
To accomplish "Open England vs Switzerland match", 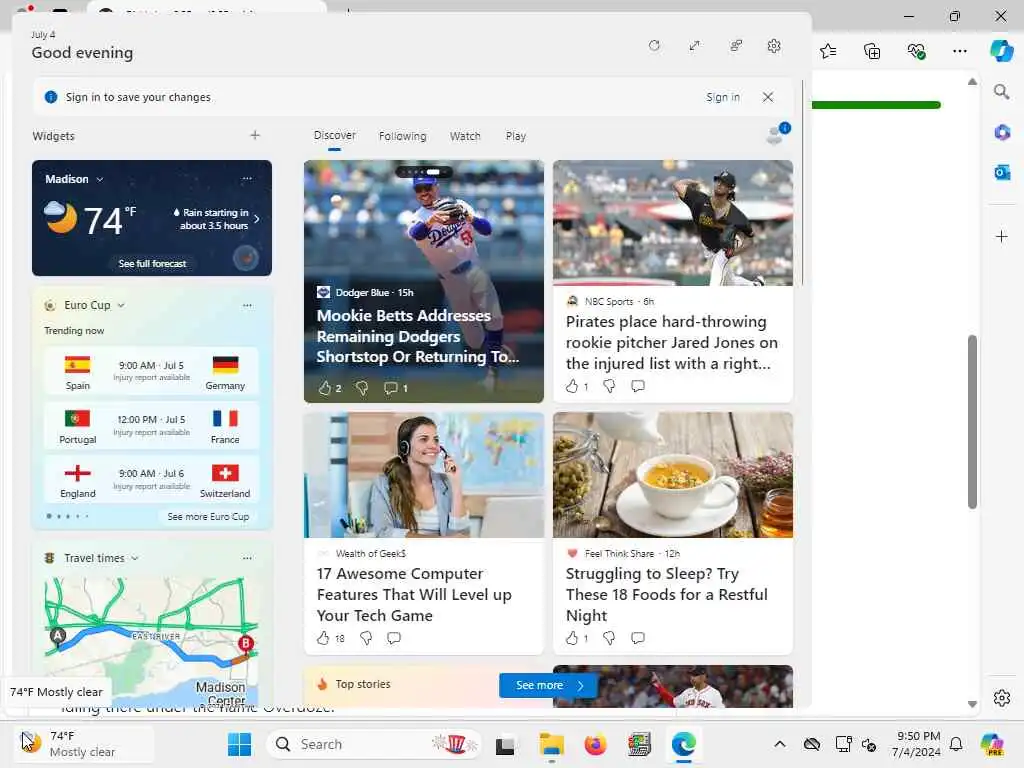I will 152,480.
